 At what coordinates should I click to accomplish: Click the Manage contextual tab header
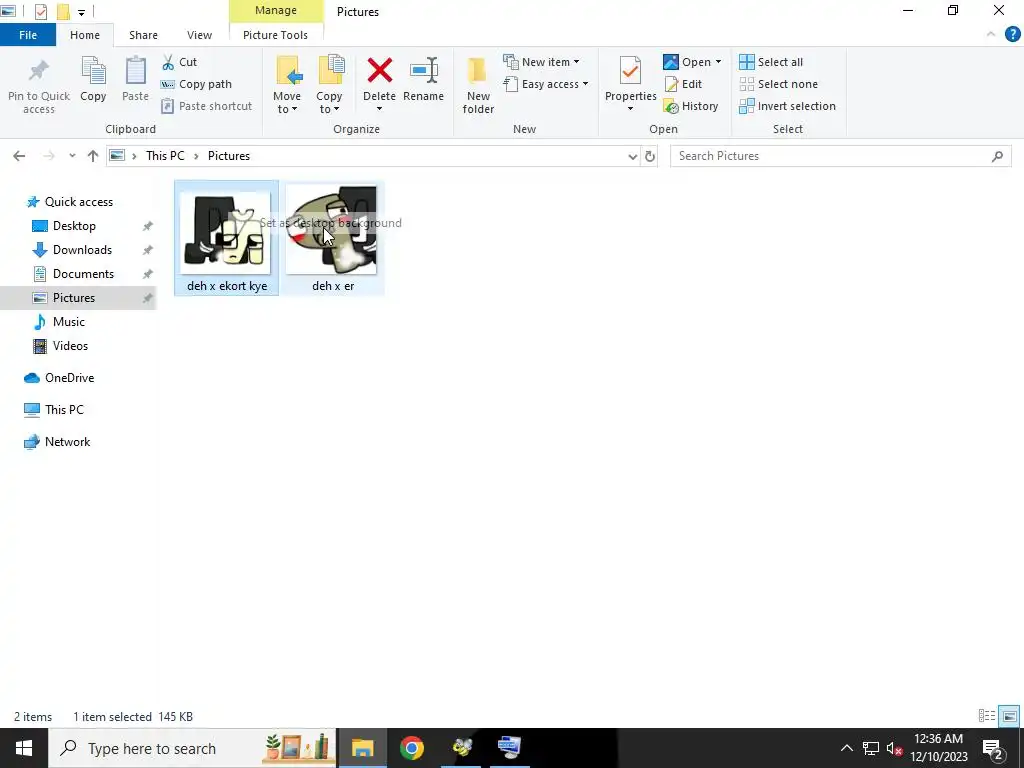coord(276,11)
